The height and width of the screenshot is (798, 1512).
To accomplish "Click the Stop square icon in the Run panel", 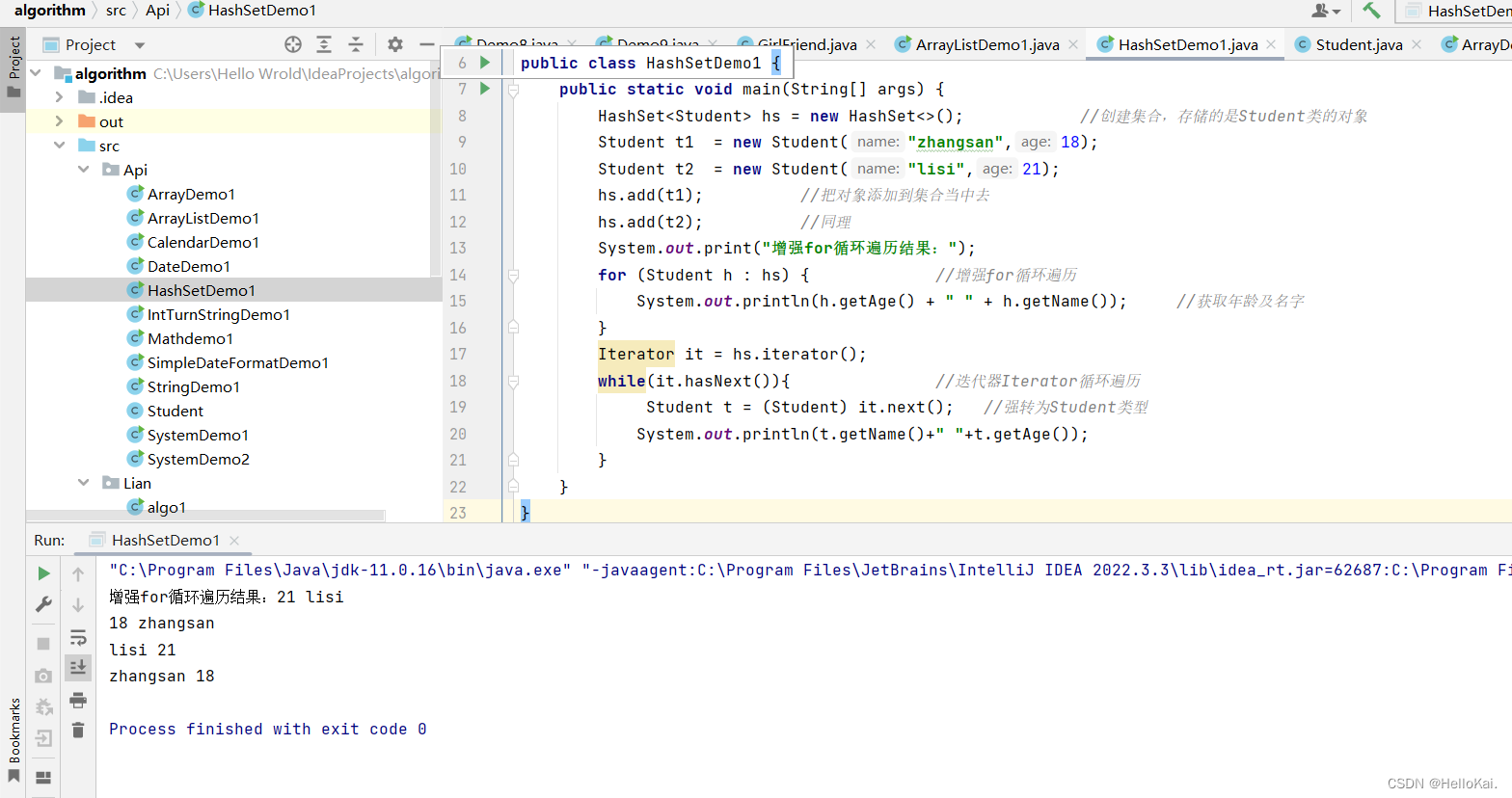I will coord(43,643).
